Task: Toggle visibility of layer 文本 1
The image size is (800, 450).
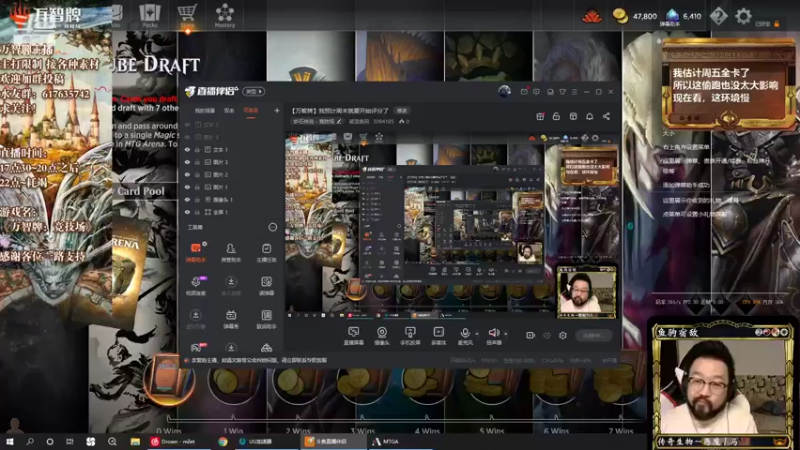Action: click(187, 149)
